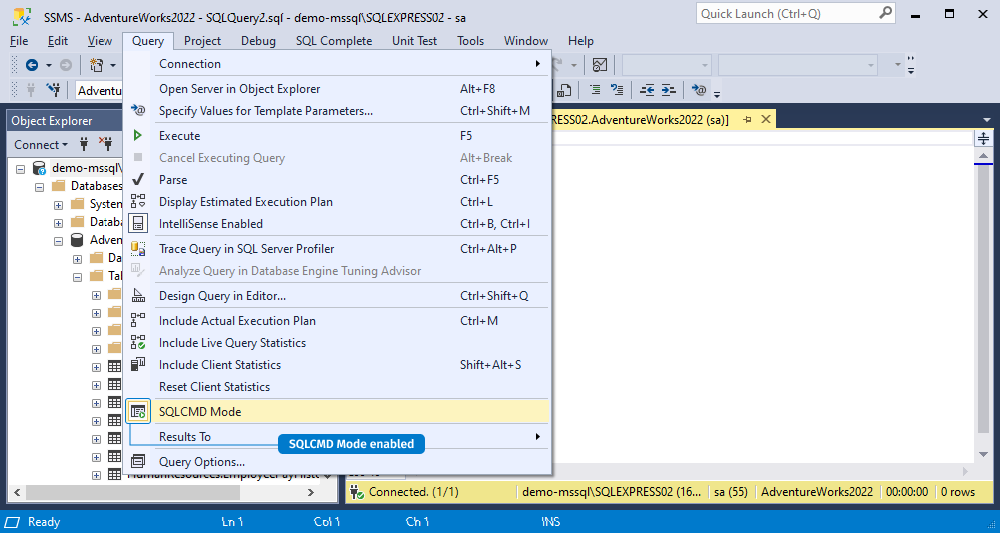Click Object Explorer horizontal scrollbar right arrow
1000x533 pixels.
tap(311, 492)
